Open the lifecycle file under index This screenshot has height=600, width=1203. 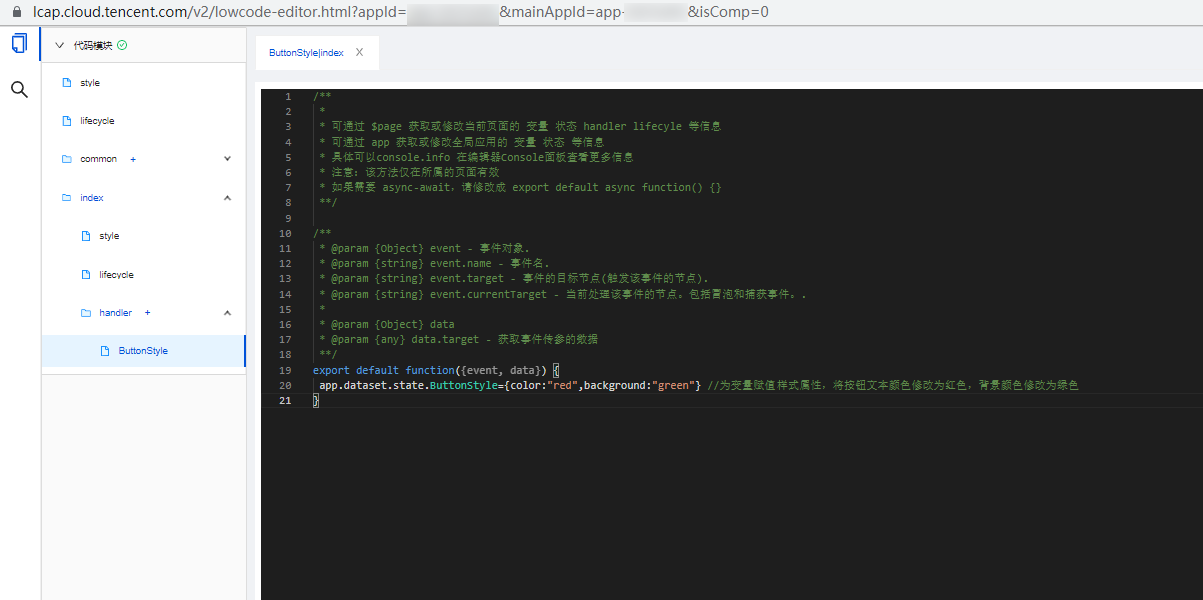pyautogui.click(x=116, y=275)
